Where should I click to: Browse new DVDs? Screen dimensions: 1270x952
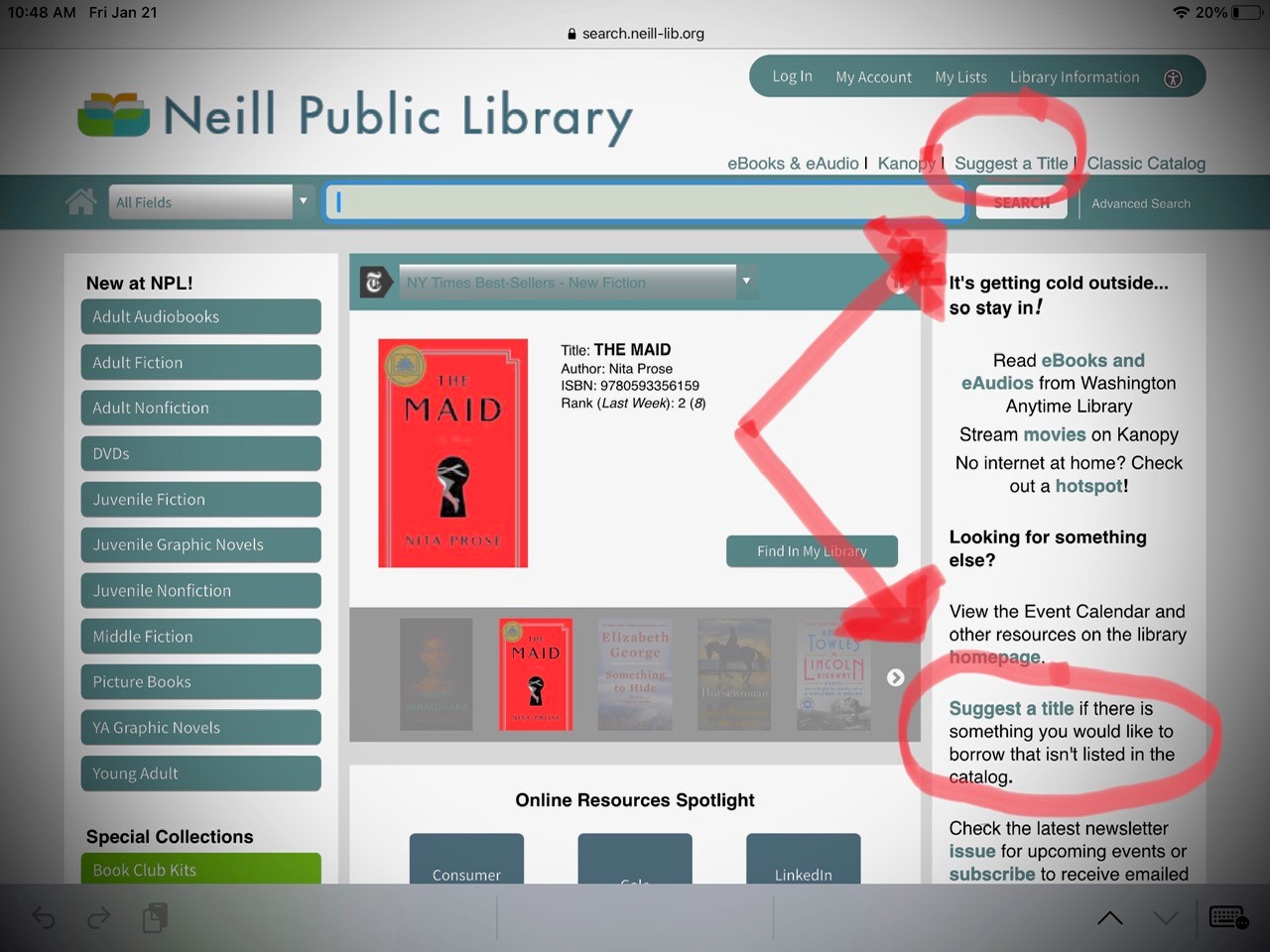point(200,454)
